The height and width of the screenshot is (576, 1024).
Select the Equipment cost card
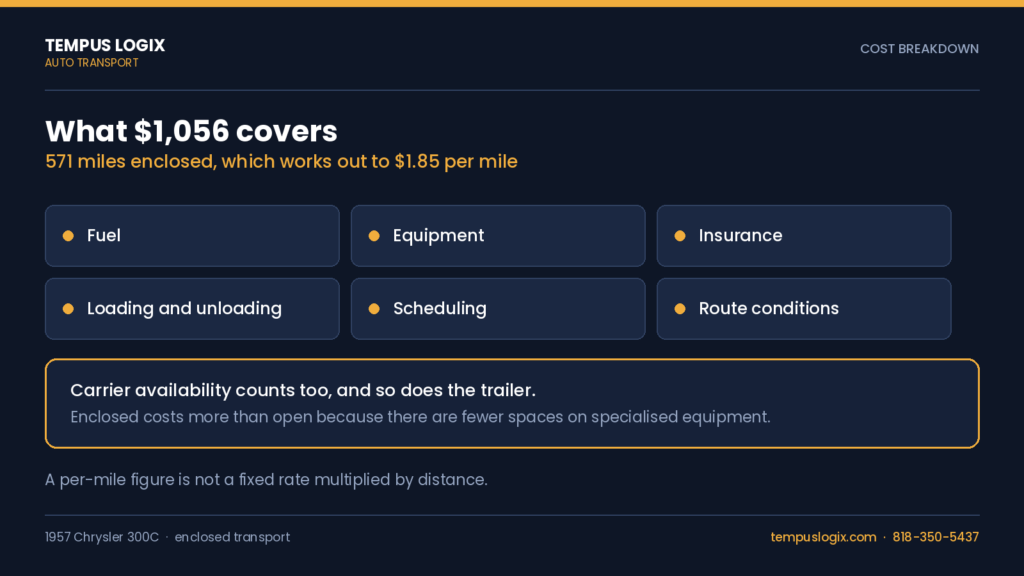[498, 236]
